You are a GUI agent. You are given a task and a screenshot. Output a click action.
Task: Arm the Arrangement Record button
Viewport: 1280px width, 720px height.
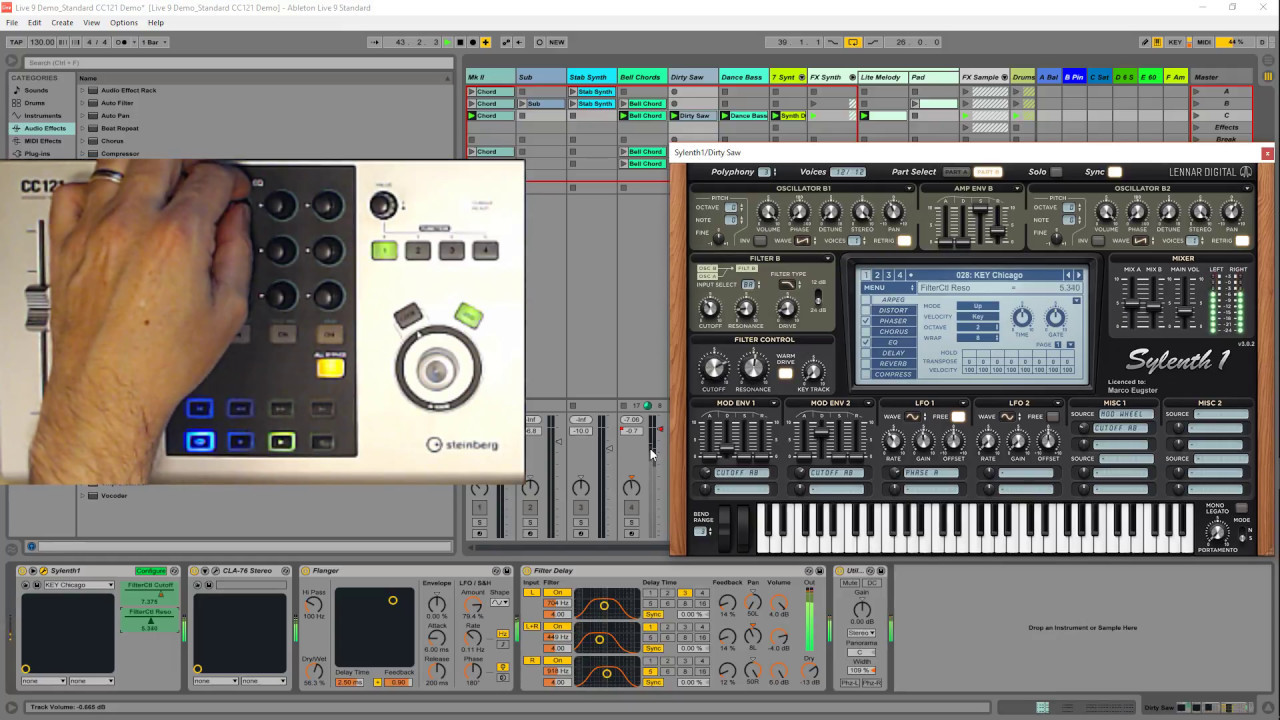point(473,42)
